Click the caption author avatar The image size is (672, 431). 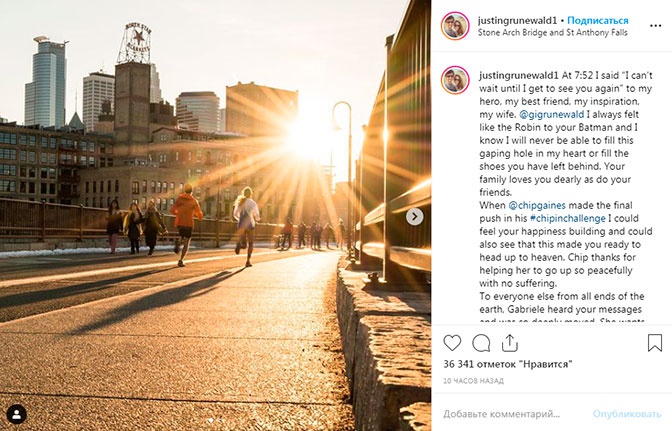(x=455, y=80)
